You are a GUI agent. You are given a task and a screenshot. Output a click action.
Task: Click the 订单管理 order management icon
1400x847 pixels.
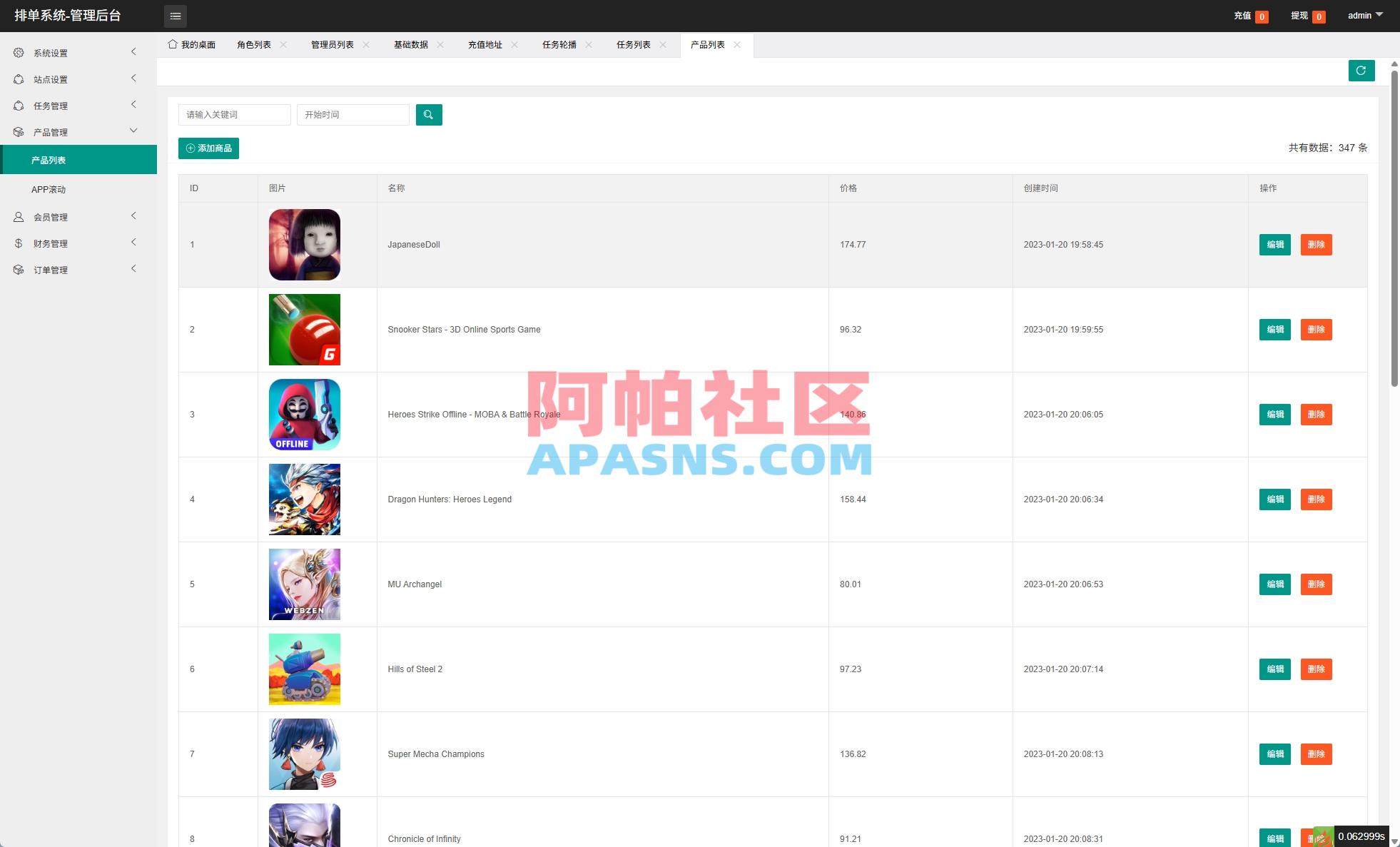tap(19, 269)
